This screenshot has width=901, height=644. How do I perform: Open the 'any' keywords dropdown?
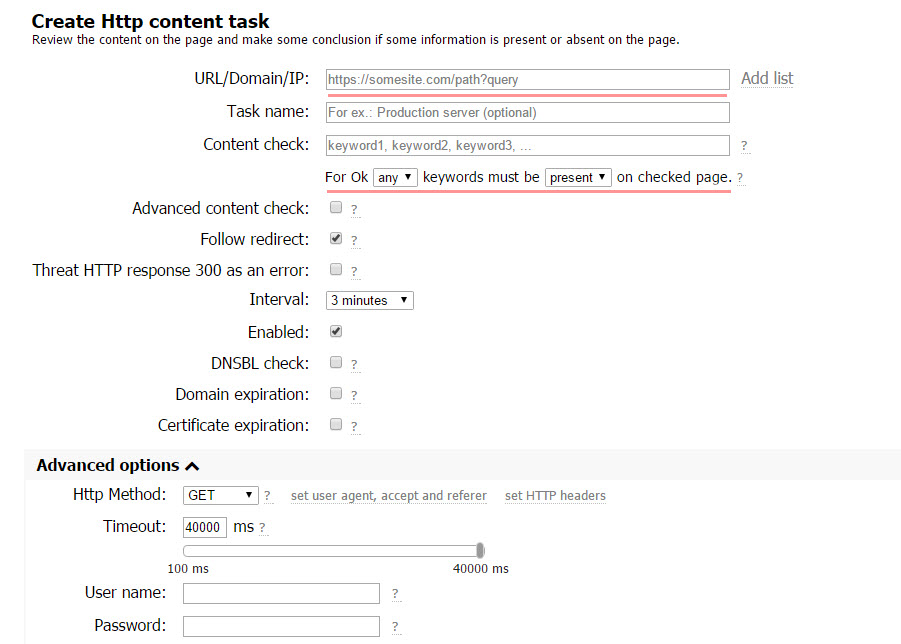tap(395, 178)
